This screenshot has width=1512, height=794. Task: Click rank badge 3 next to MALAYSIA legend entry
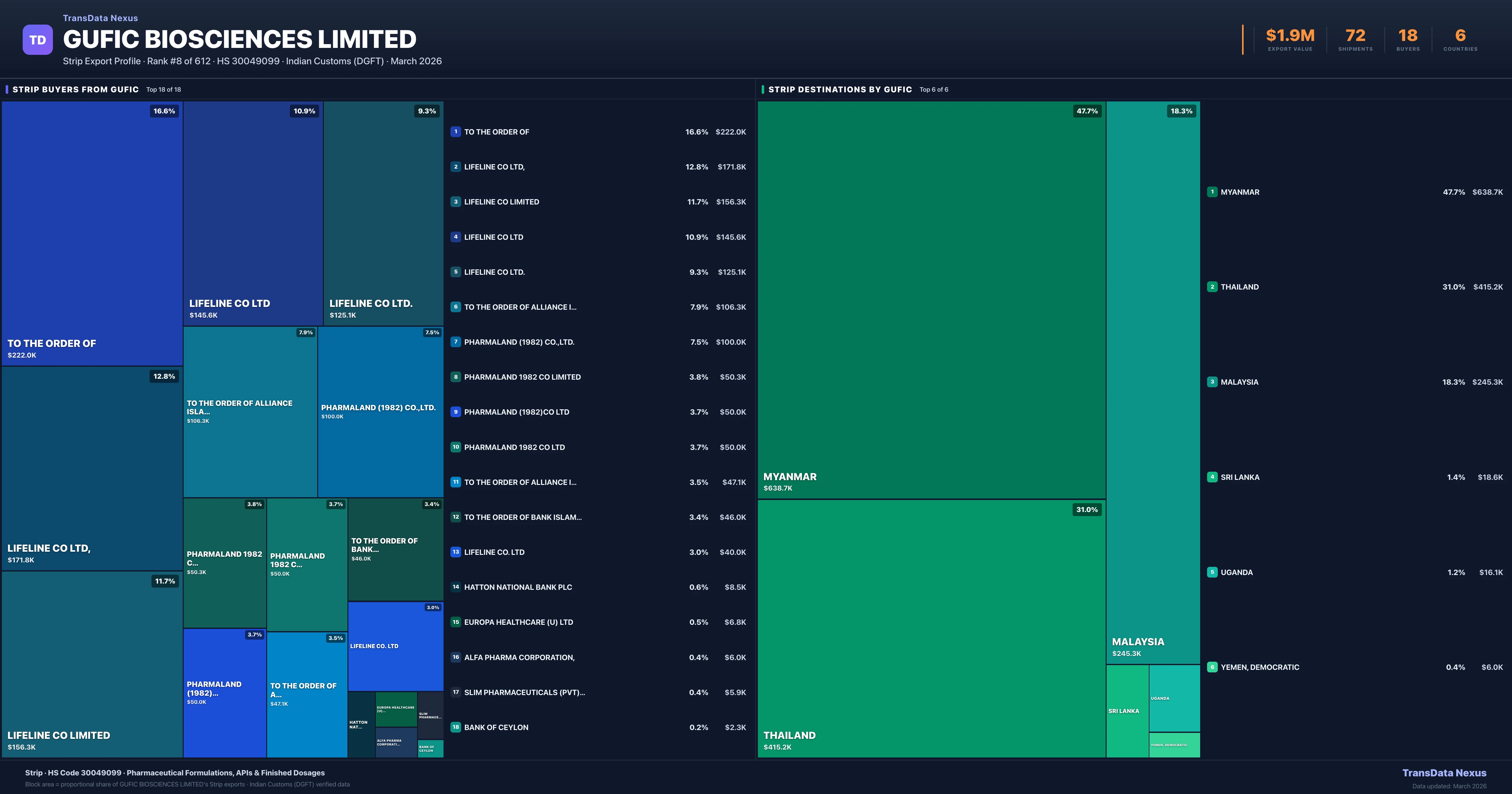tap(1212, 382)
